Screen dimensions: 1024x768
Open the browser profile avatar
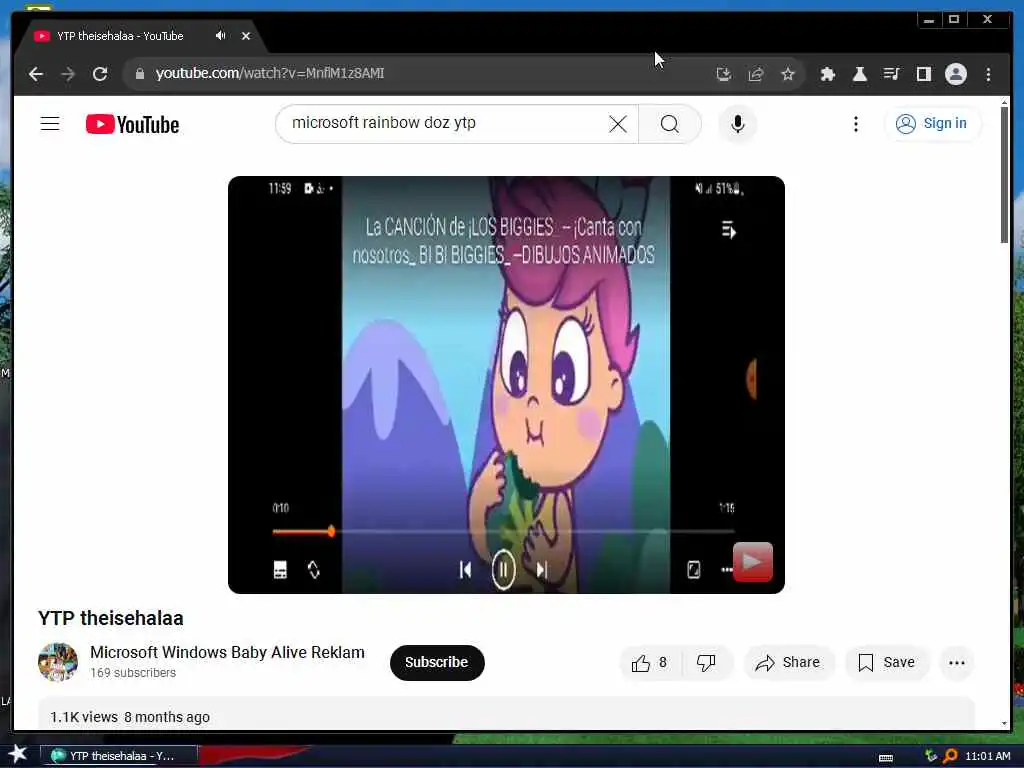(x=955, y=74)
